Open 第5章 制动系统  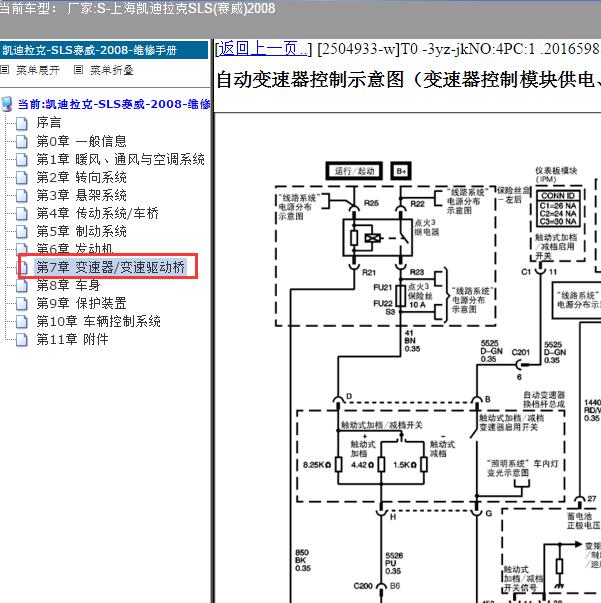(82, 231)
